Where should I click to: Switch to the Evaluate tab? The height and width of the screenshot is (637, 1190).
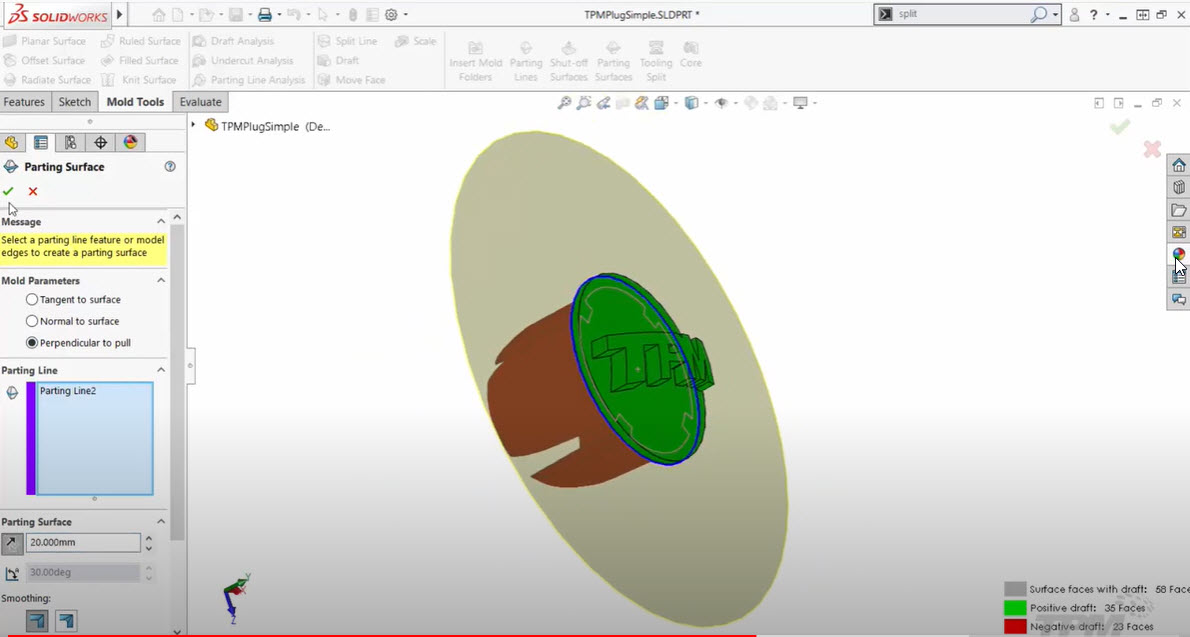tap(199, 101)
